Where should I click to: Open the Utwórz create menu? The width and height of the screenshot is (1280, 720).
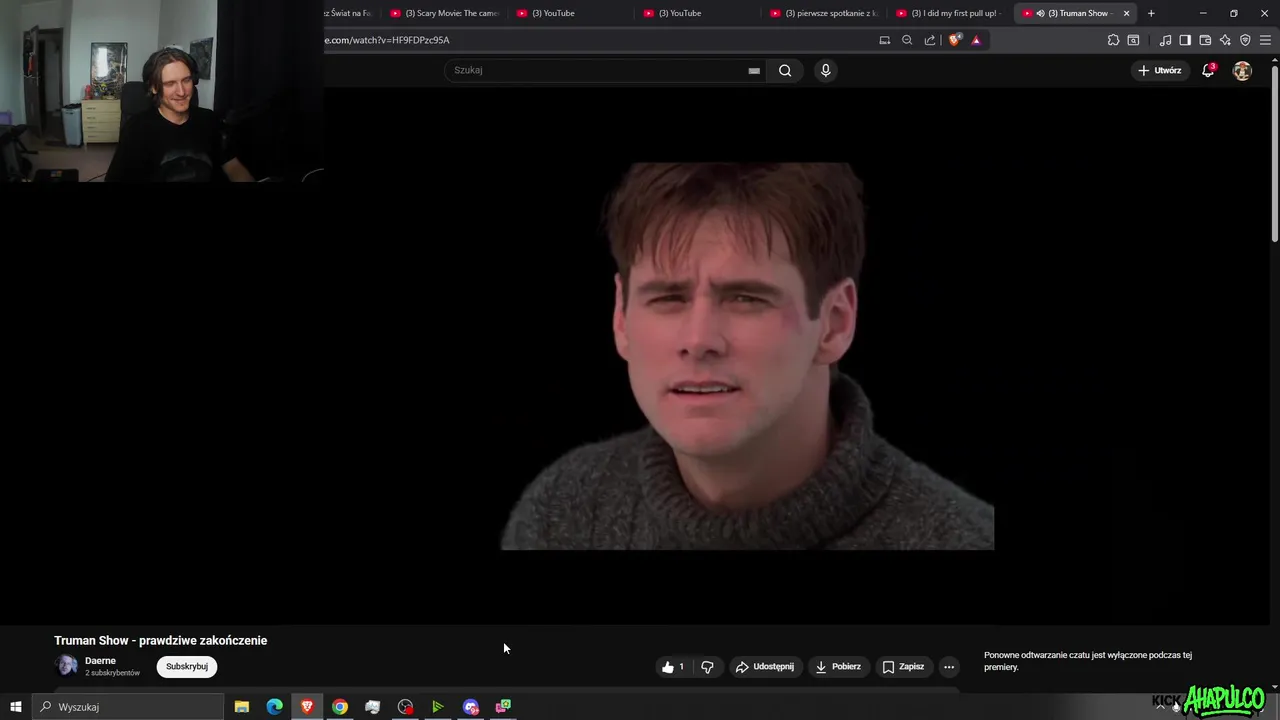coord(1160,70)
